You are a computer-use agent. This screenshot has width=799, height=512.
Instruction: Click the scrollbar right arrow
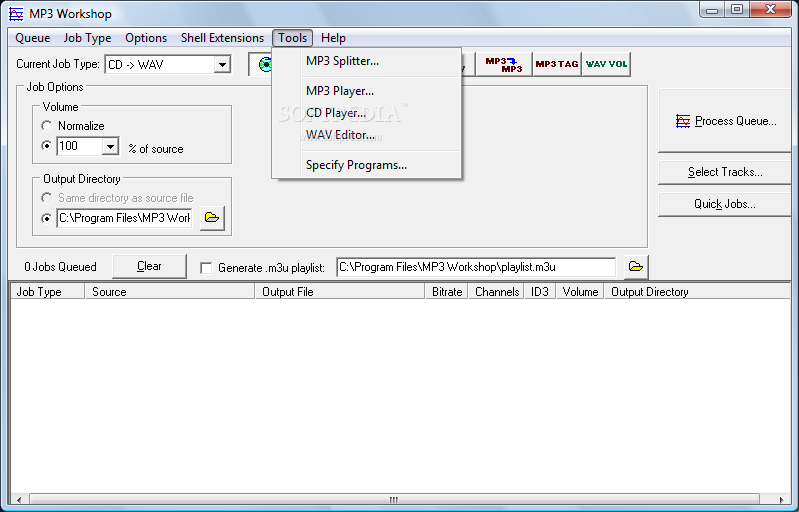coord(781,499)
